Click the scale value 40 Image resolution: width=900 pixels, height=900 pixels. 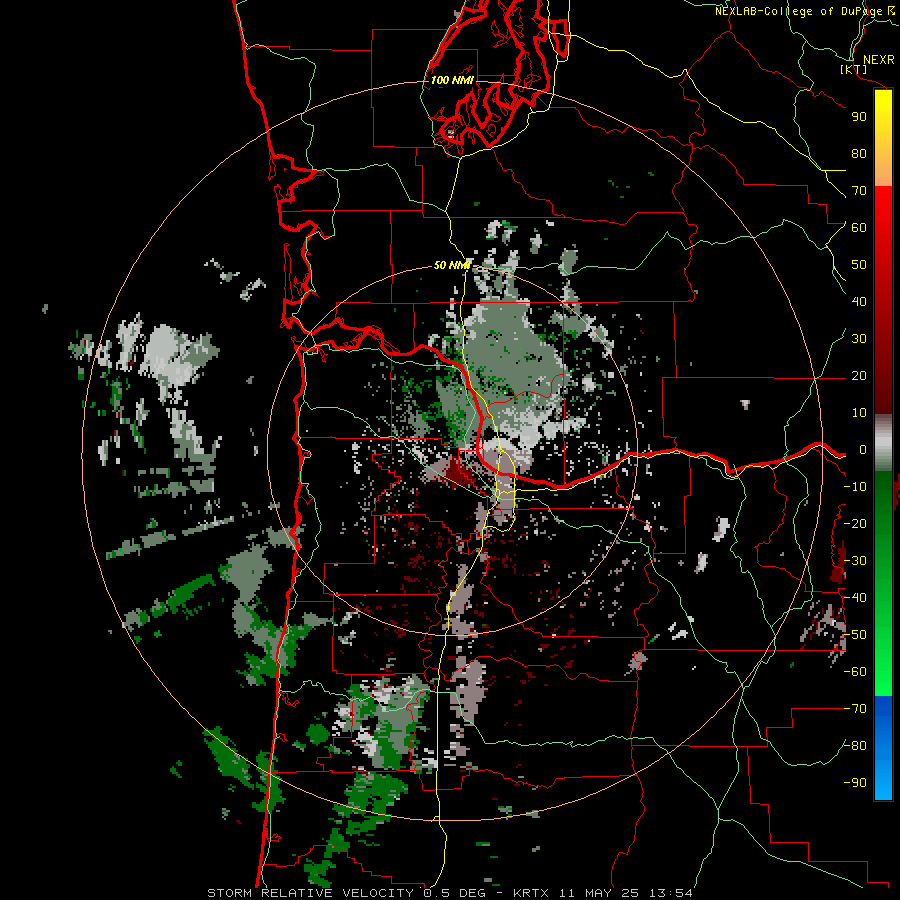859,302
